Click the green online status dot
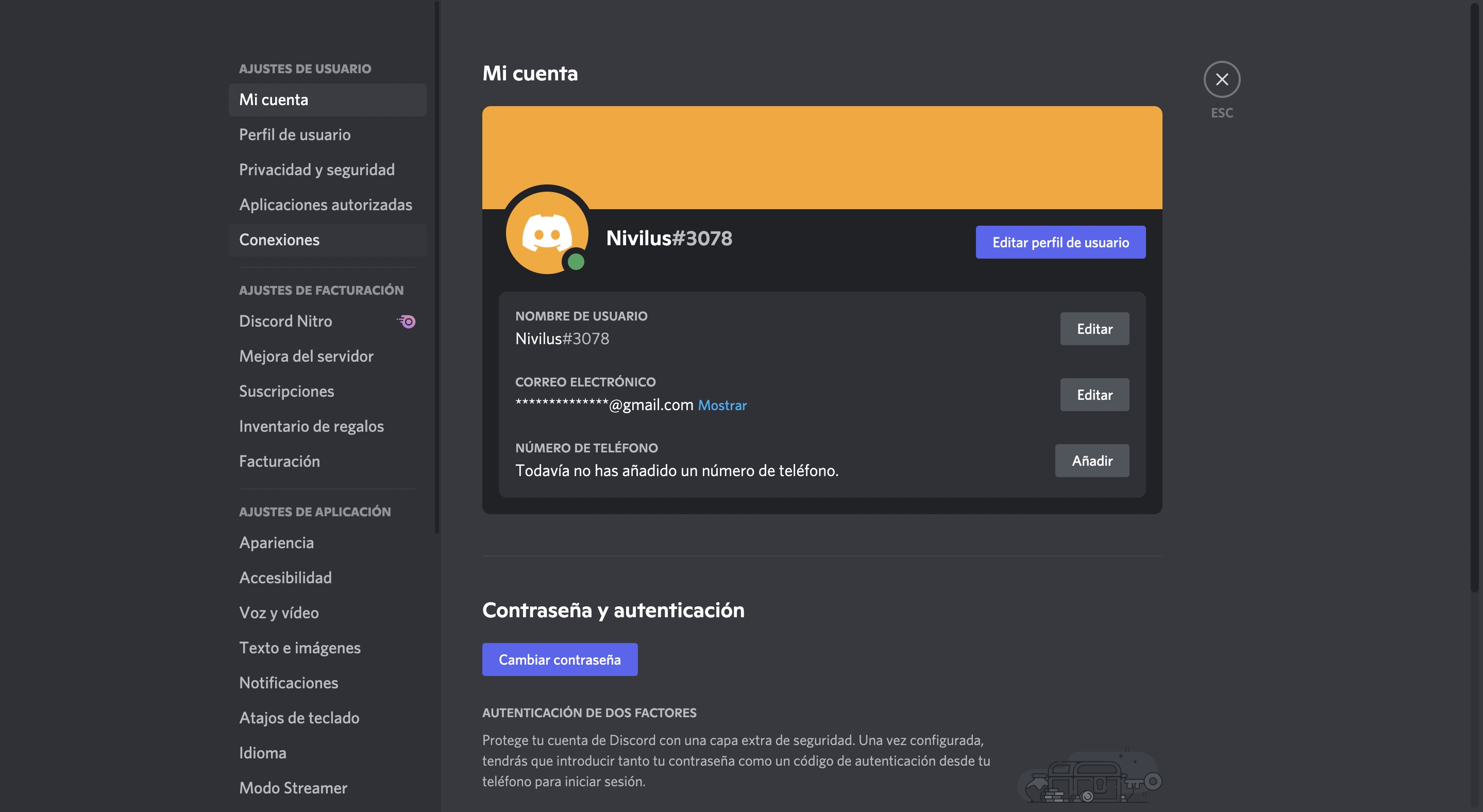Screen dimensions: 1483x812 (576, 262)
